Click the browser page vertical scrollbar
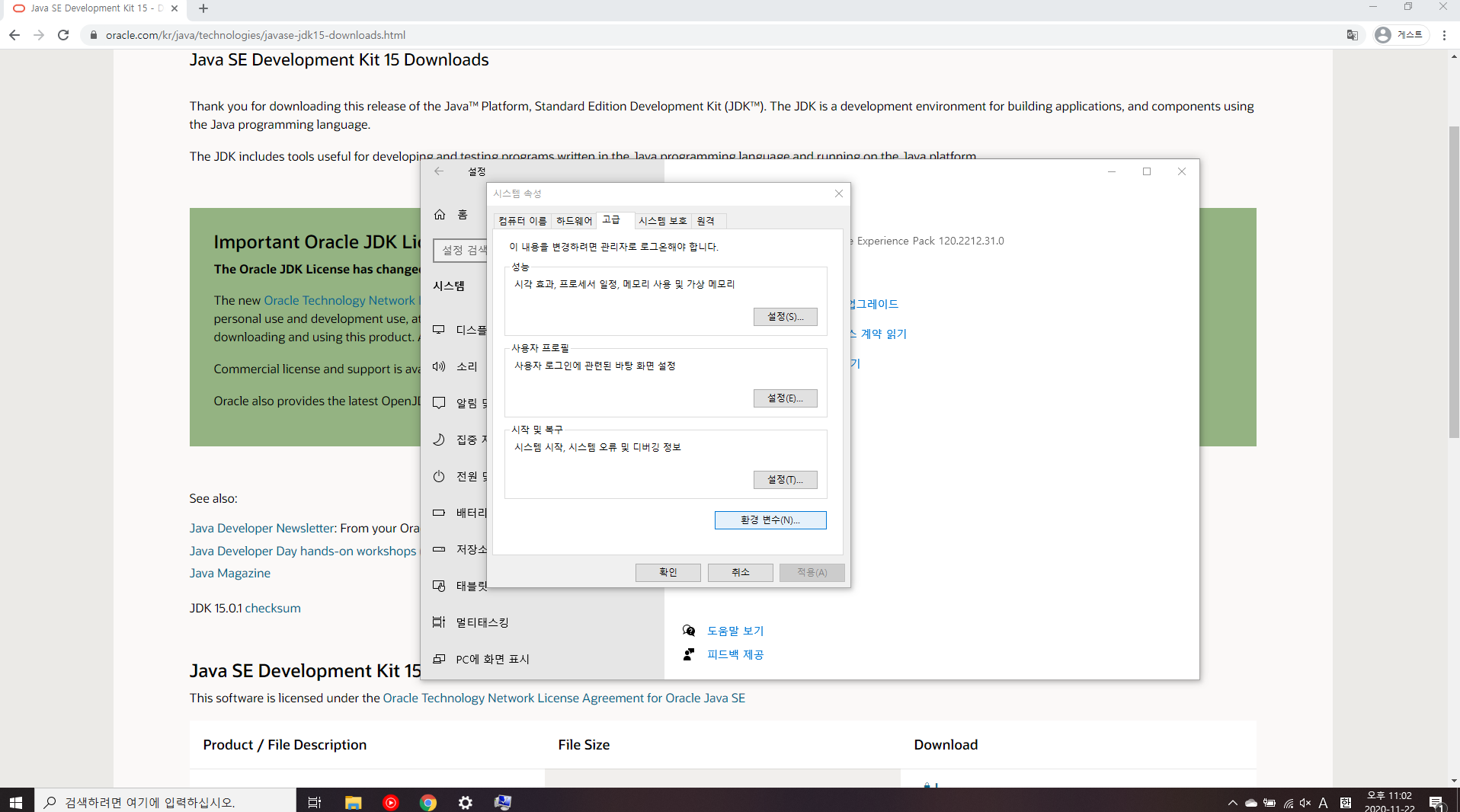The width and height of the screenshot is (1460, 812). coord(1454,282)
